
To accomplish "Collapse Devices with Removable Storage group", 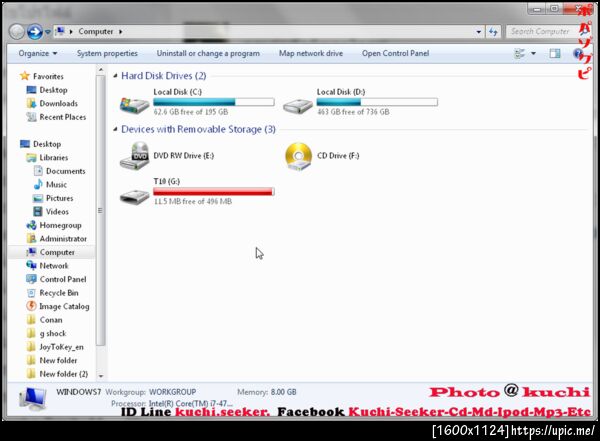I will pos(115,129).
